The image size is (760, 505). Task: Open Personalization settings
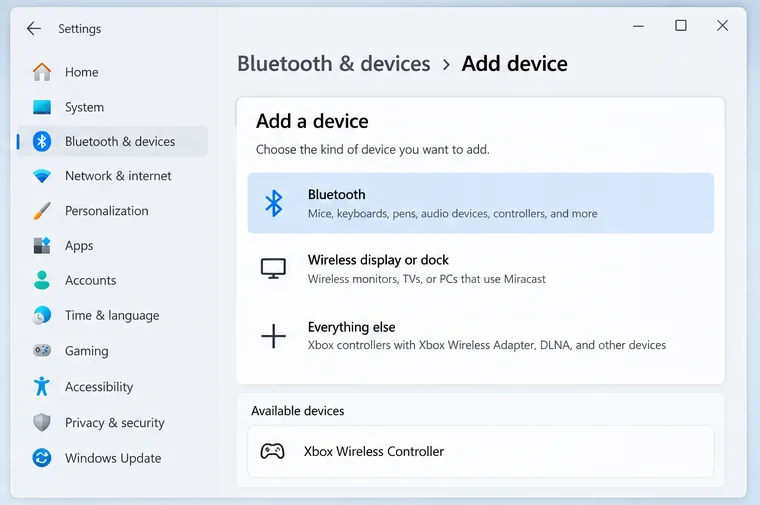click(x=113, y=211)
